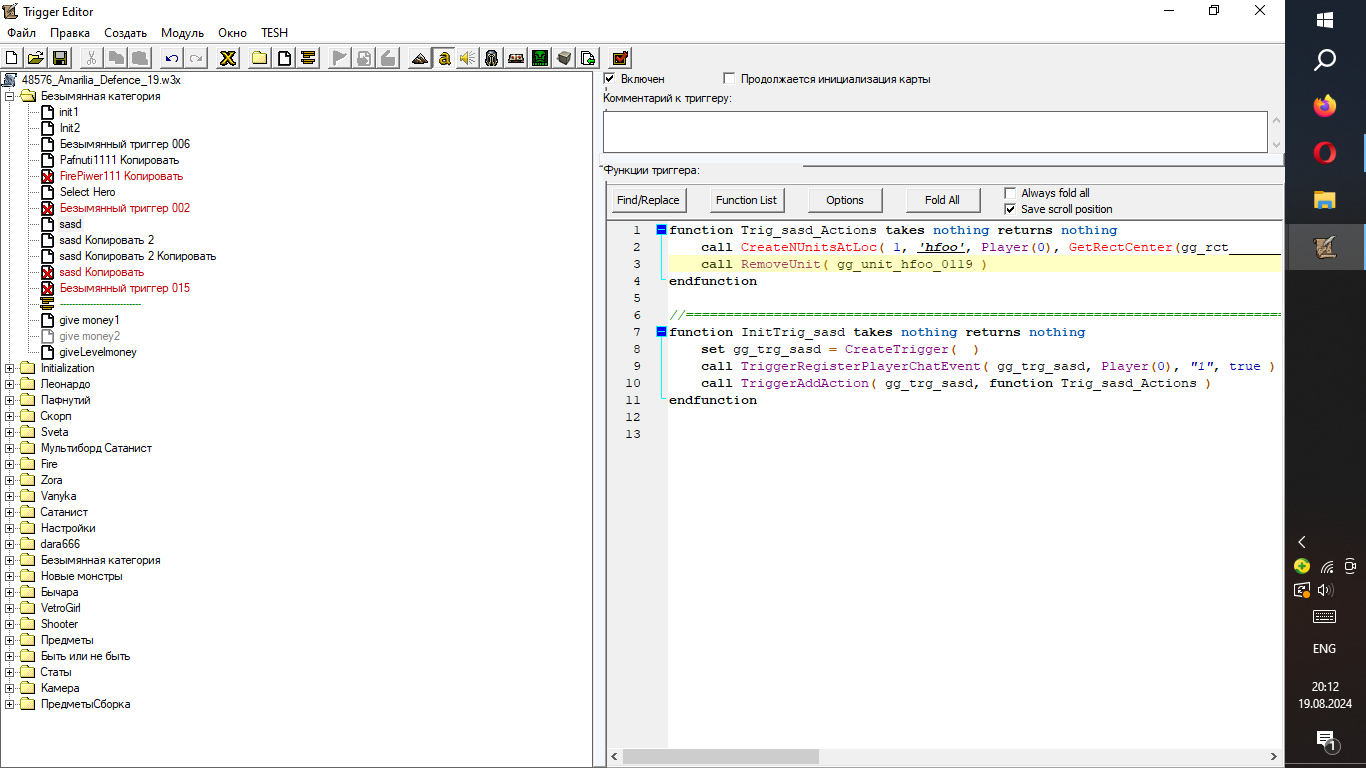Open map with the folder icon in toolbar
The image size is (1366, 768).
(36, 58)
